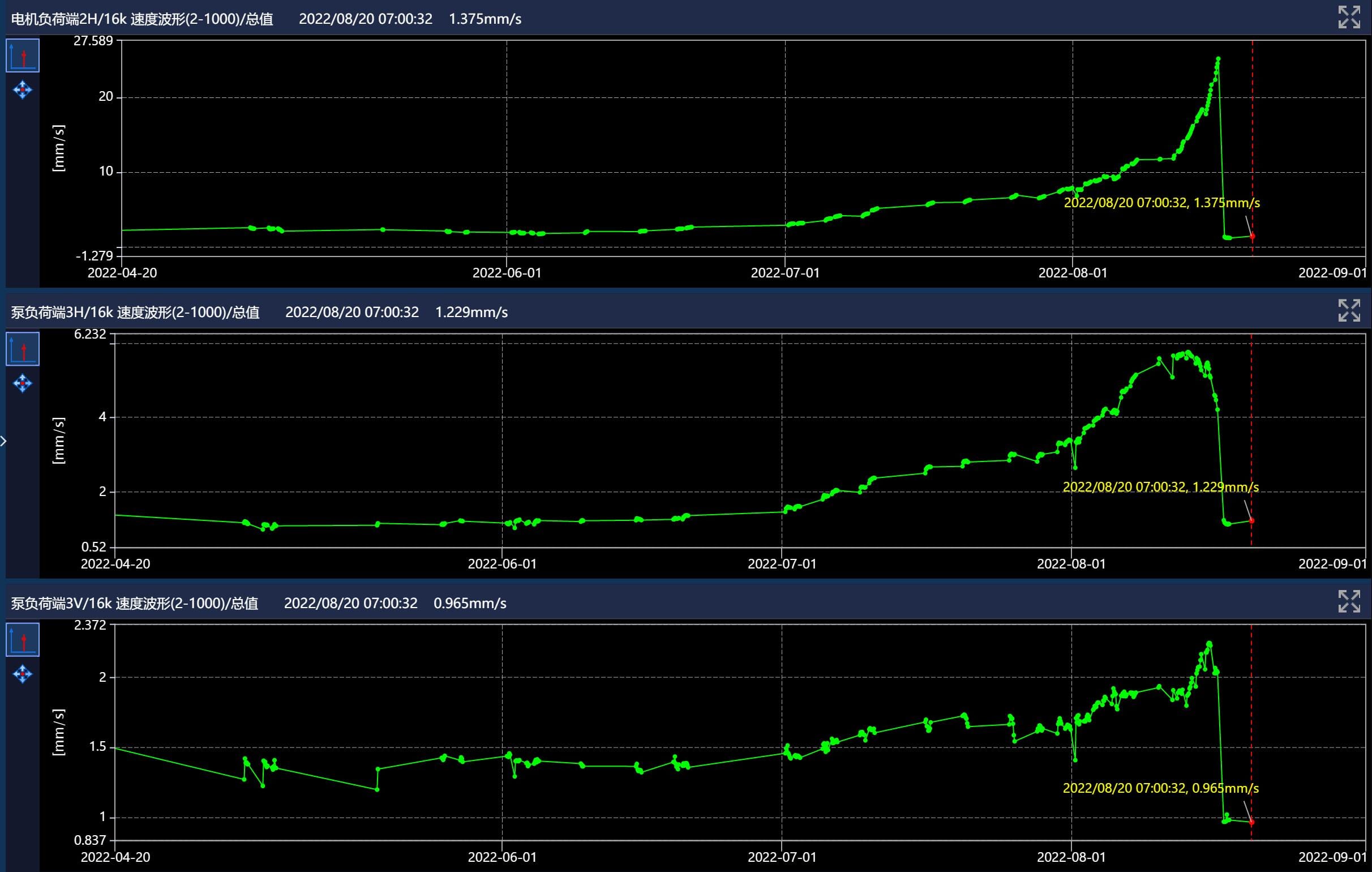This screenshot has width=1372, height=872.
Task: Click the Y-axis scale icon in the 泵负荷端3H chart
Action: click(23, 349)
